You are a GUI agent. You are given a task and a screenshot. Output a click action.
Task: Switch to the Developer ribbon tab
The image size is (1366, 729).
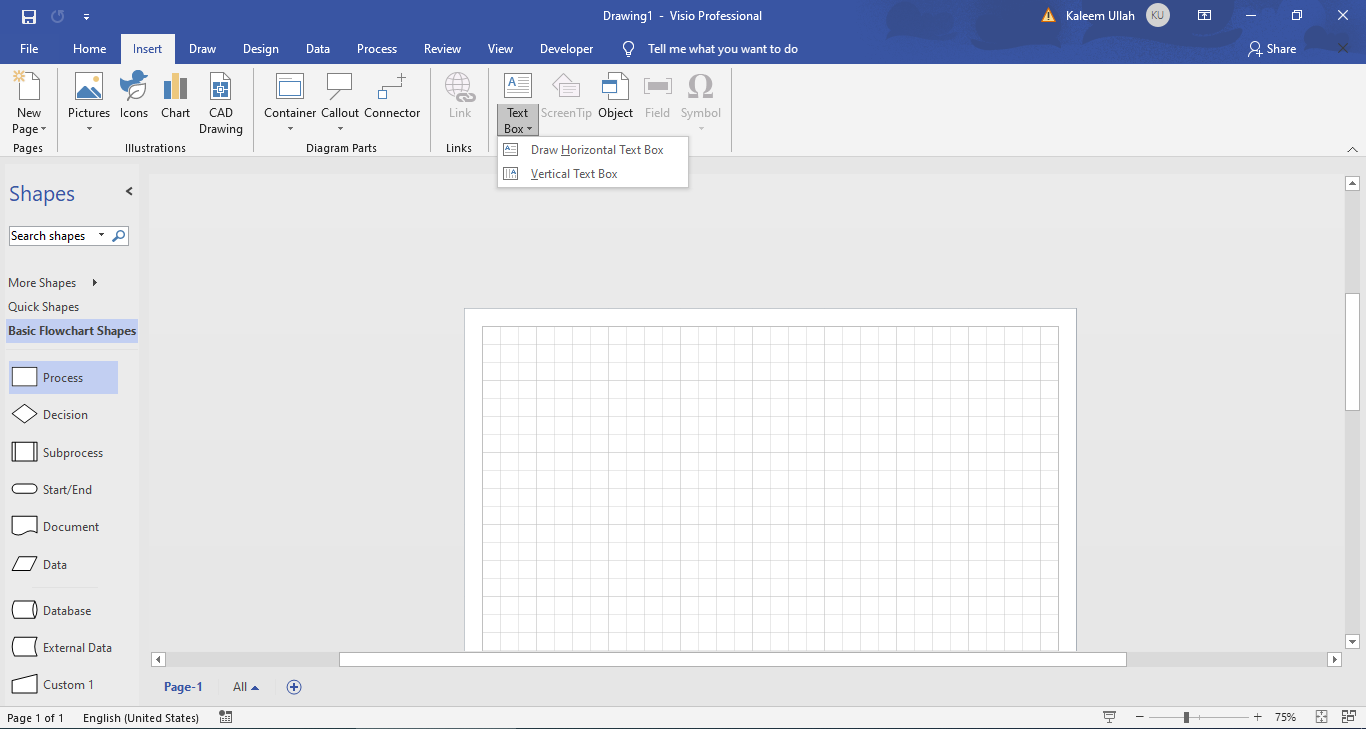pos(566,48)
